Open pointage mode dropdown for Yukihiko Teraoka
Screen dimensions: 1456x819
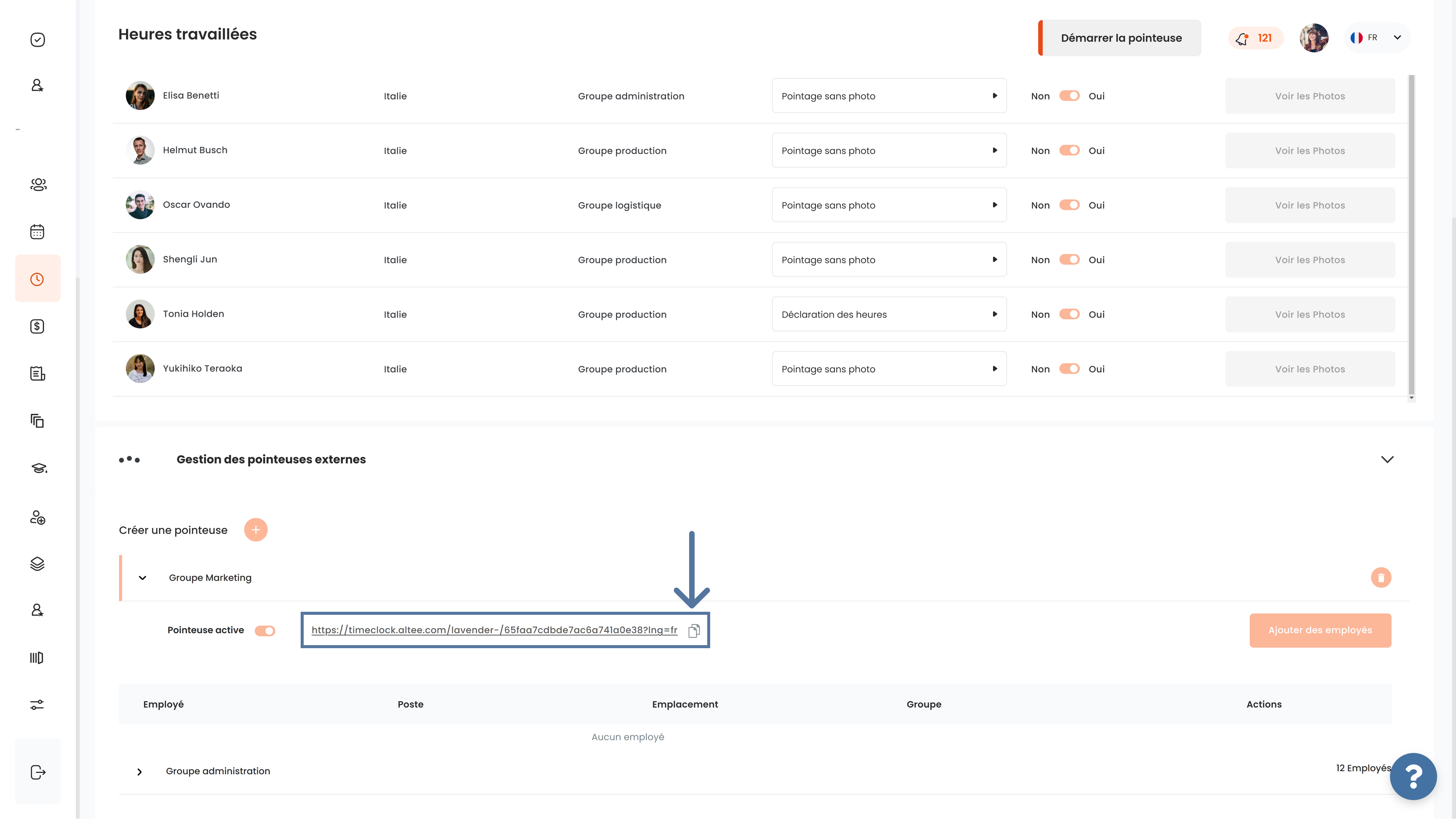click(x=889, y=369)
